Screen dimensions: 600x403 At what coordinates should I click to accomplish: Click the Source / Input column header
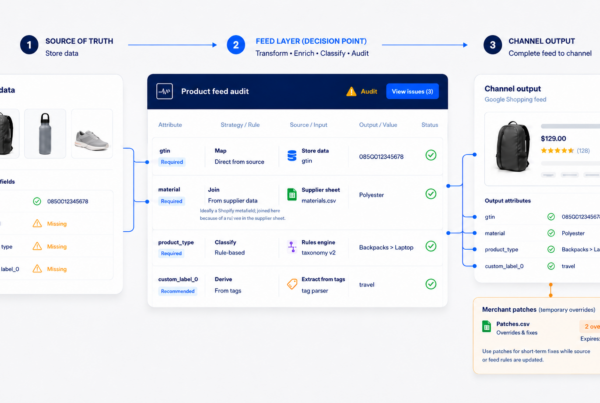(x=308, y=125)
